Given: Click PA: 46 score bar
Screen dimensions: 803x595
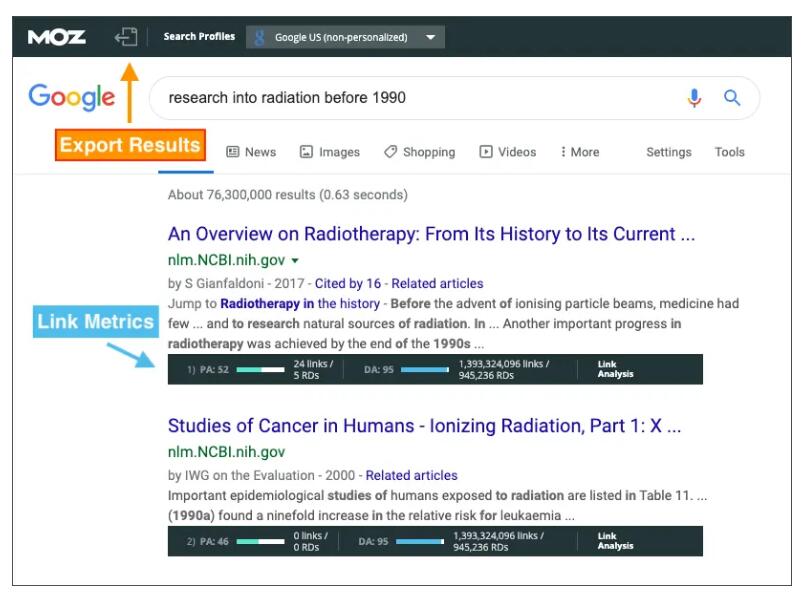Looking at the screenshot, I should [x=260, y=541].
